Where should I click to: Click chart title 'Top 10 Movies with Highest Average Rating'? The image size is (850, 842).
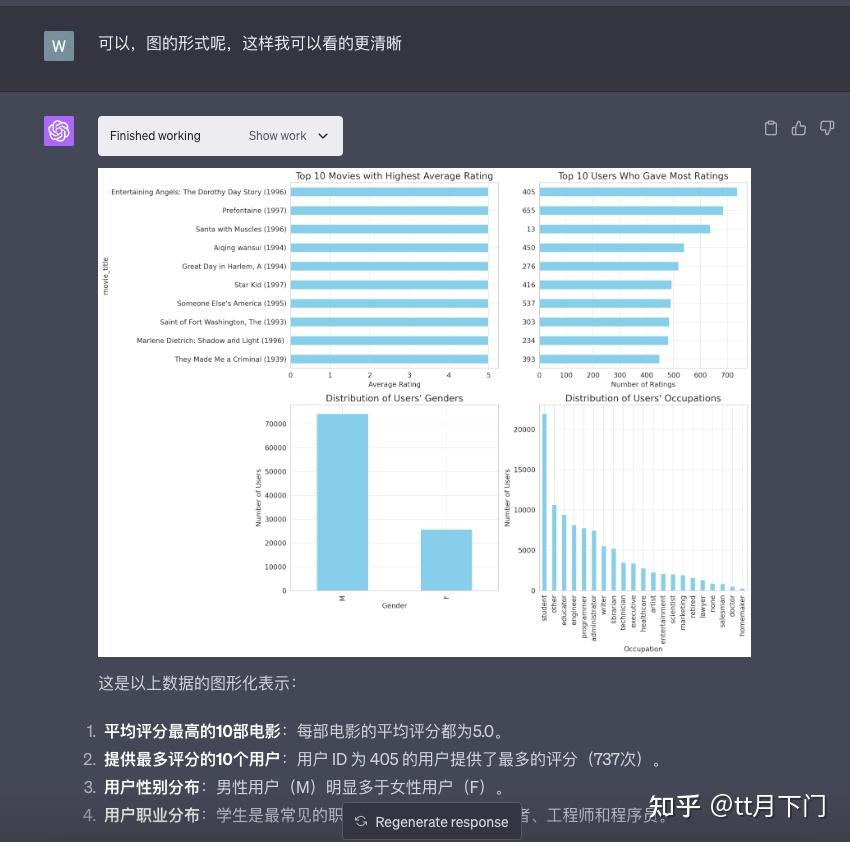pyautogui.click(x=394, y=176)
